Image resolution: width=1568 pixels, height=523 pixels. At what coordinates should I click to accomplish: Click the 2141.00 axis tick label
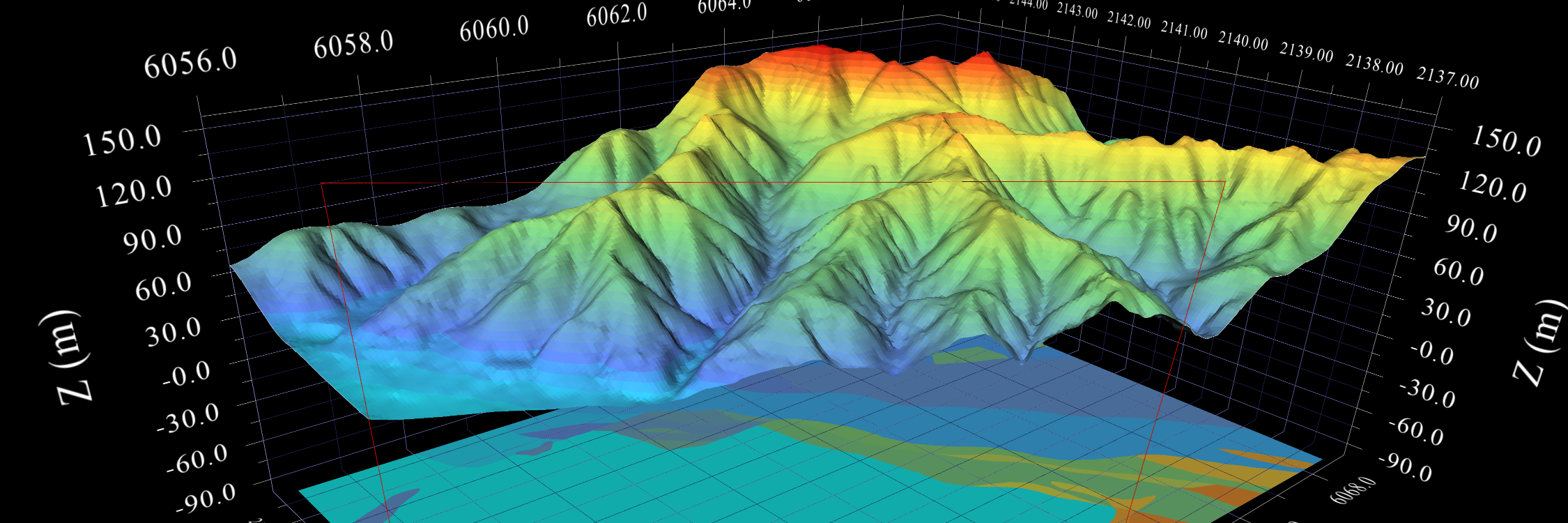pos(1184,30)
